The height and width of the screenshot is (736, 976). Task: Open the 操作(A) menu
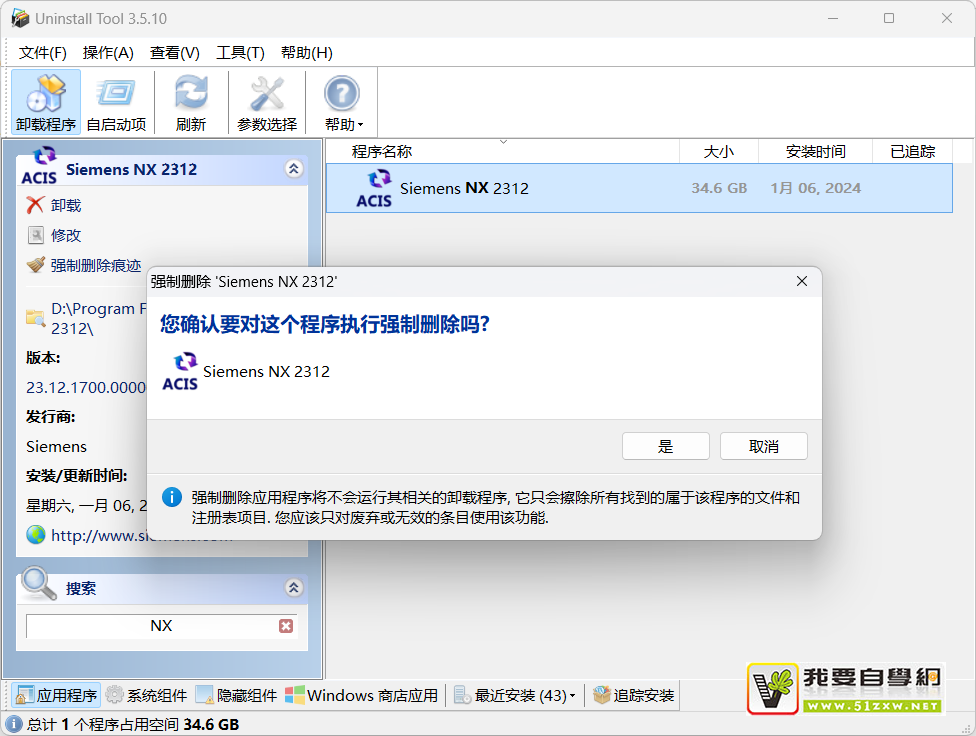point(108,53)
